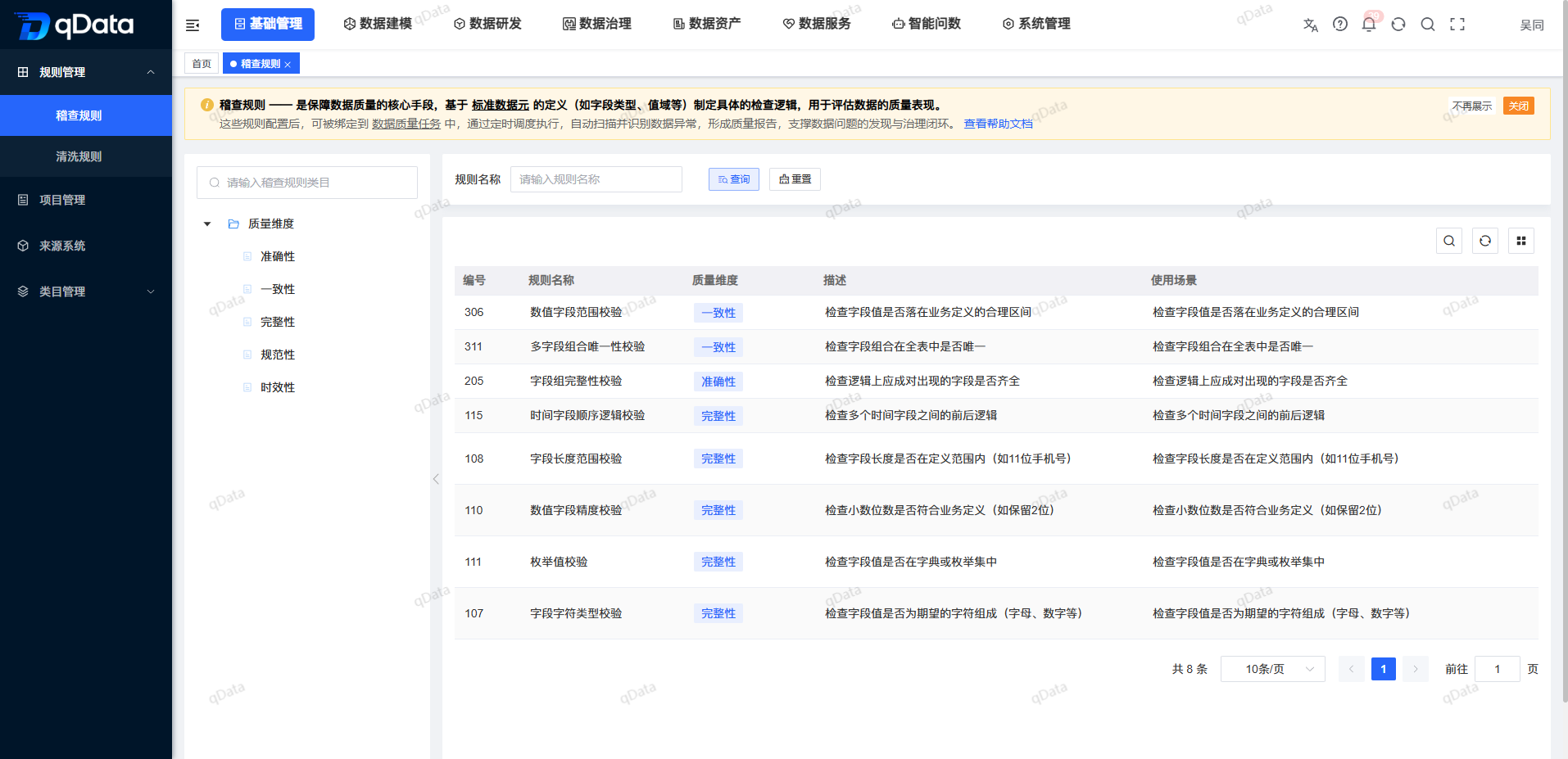This screenshot has width=1568, height=759.
Task: Click the header refresh icon
Action: coord(1398,25)
